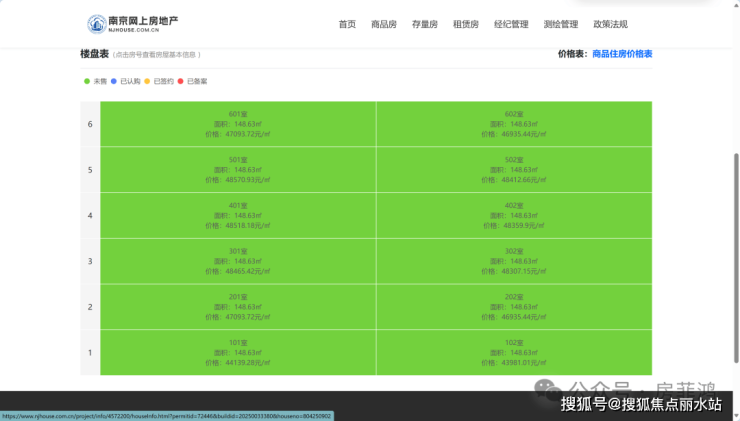Open the 存量房 navigation item
This screenshot has width=740, height=421.
424,24
